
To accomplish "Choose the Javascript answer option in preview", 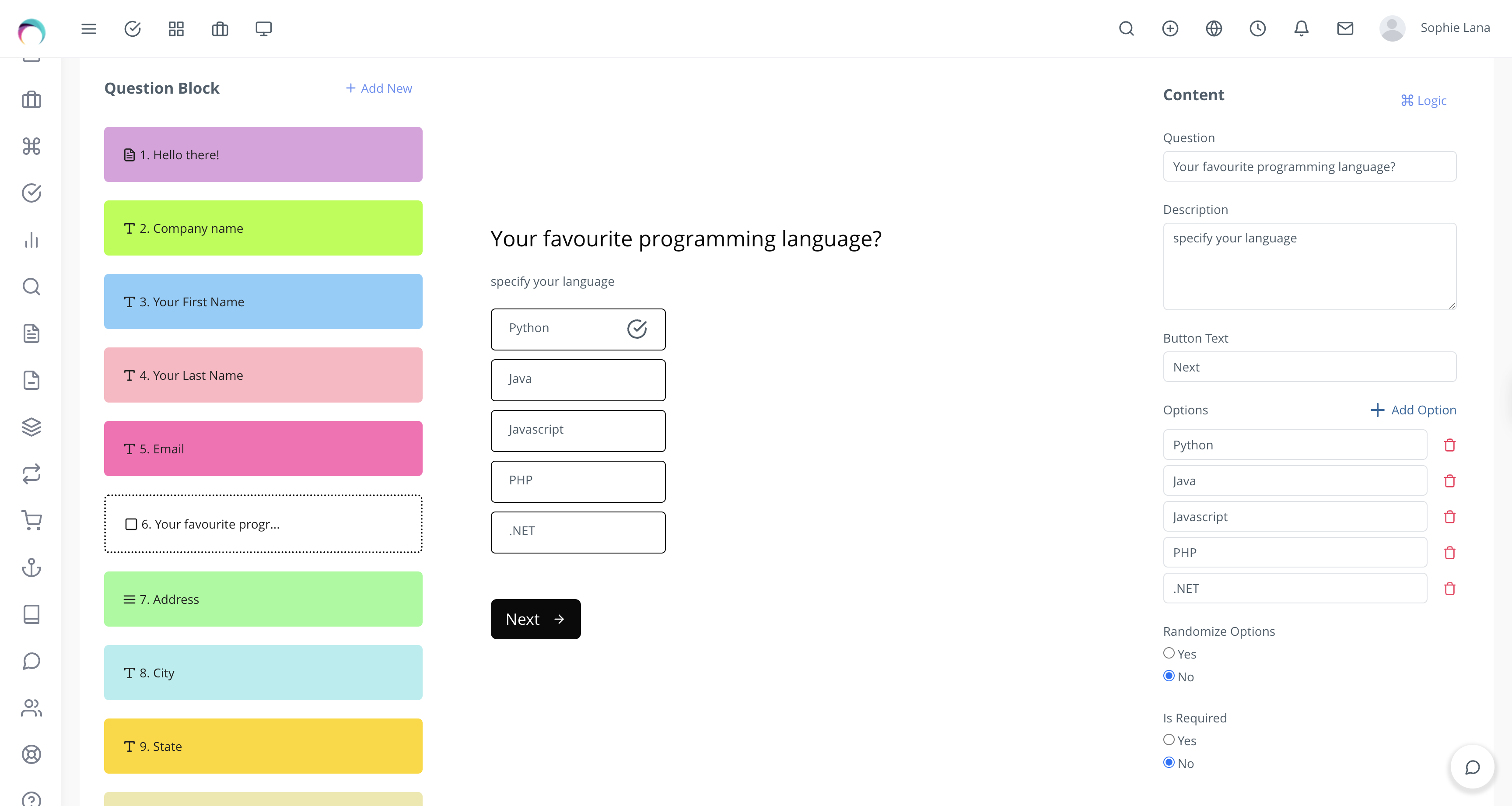I will [x=577, y=430].
